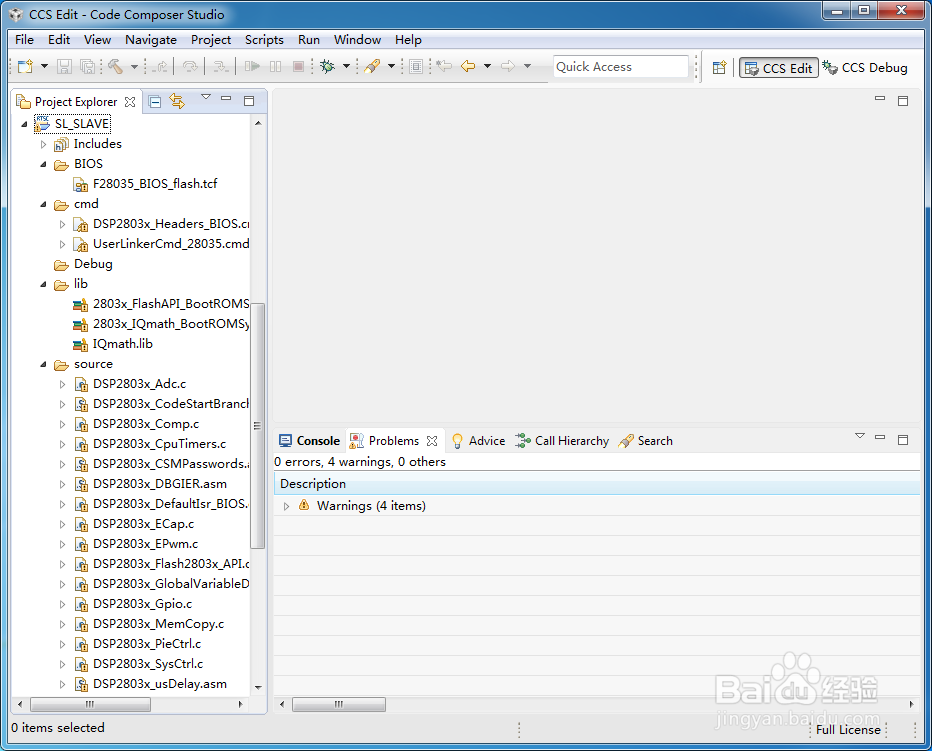This screenshot has width=932, height=751.
Task: Click the Quick Access search field
Action: 620,67
